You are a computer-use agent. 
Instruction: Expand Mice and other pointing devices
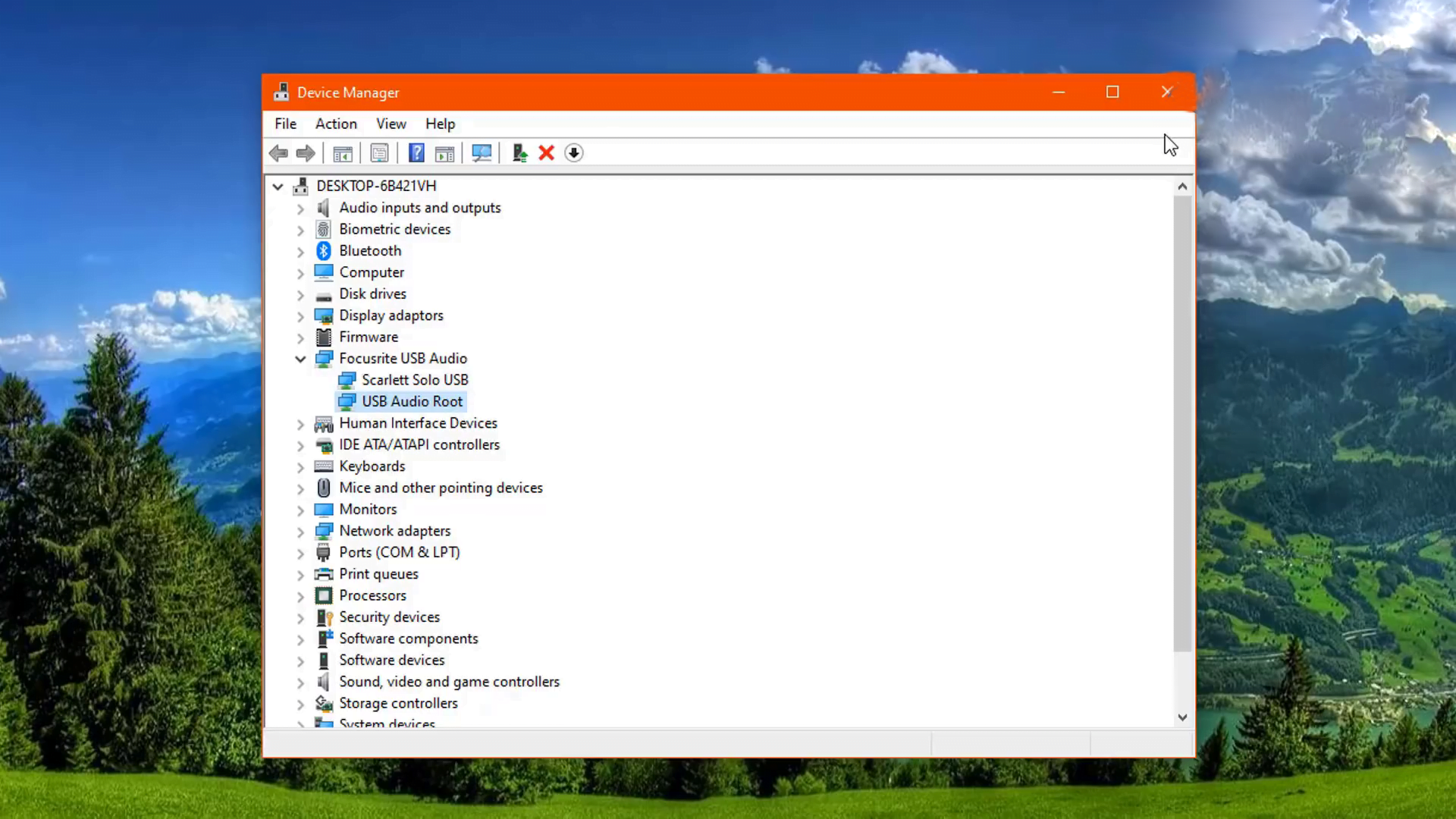(x=300, y=488)
